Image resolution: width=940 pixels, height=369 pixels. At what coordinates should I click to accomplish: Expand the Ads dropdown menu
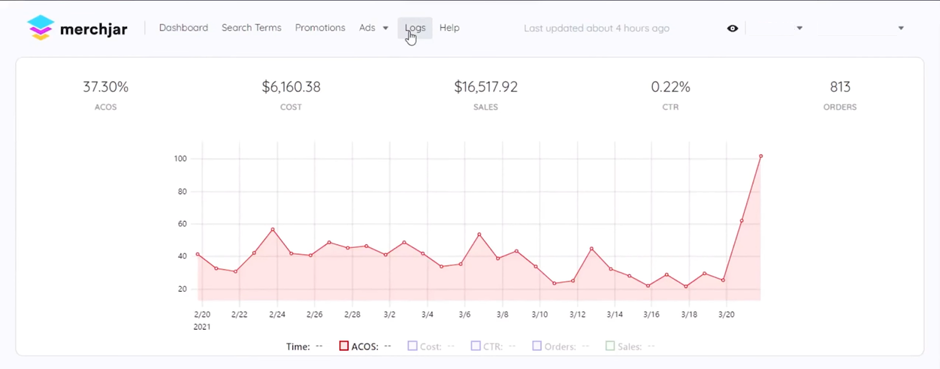(374, 28)
